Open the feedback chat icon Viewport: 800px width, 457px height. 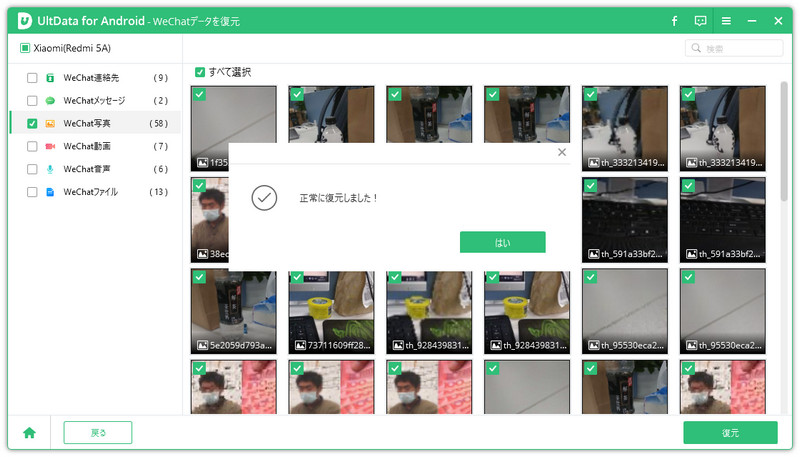pyautogui.click(x=701, y=21)
